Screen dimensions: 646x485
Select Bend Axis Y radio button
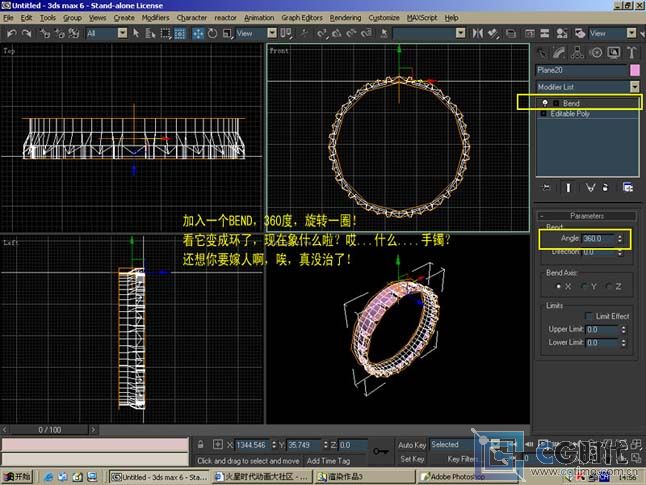583,286
